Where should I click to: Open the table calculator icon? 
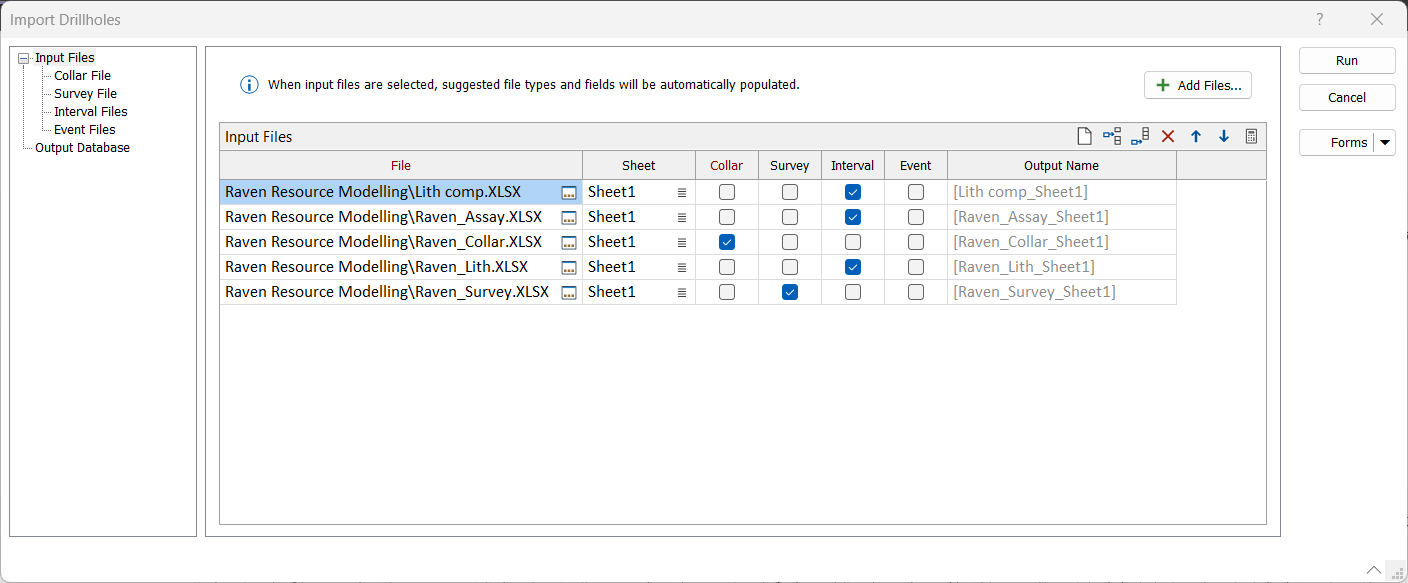point(1251,135)
